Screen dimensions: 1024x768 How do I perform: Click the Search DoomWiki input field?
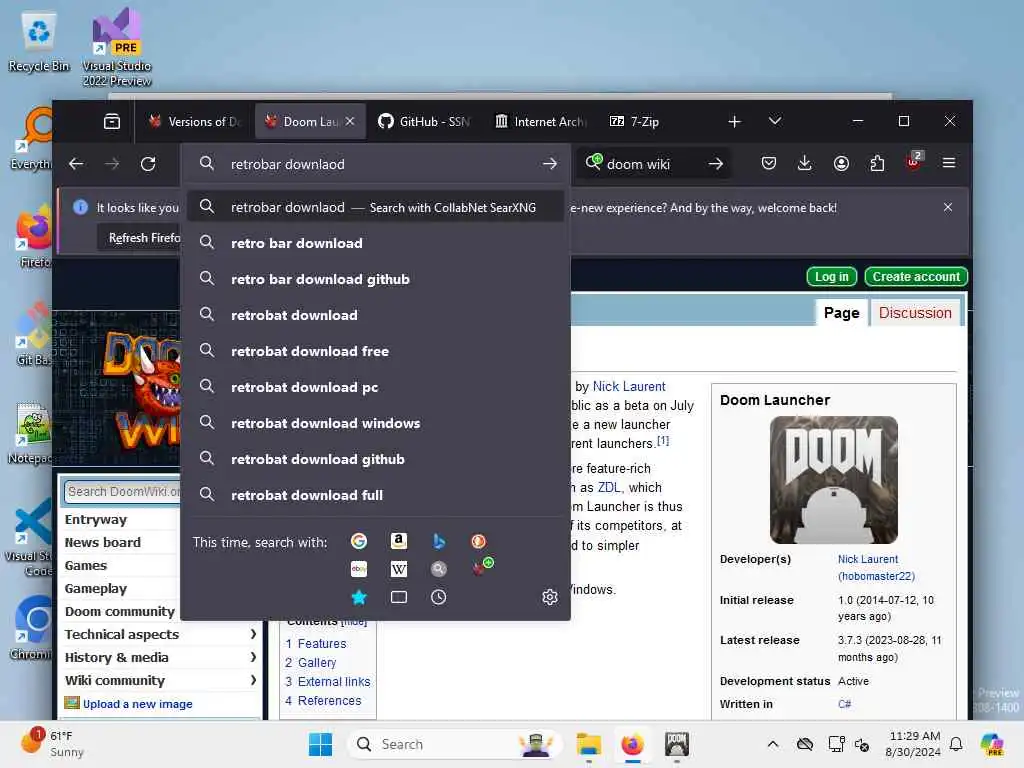[x=123, y=491]
